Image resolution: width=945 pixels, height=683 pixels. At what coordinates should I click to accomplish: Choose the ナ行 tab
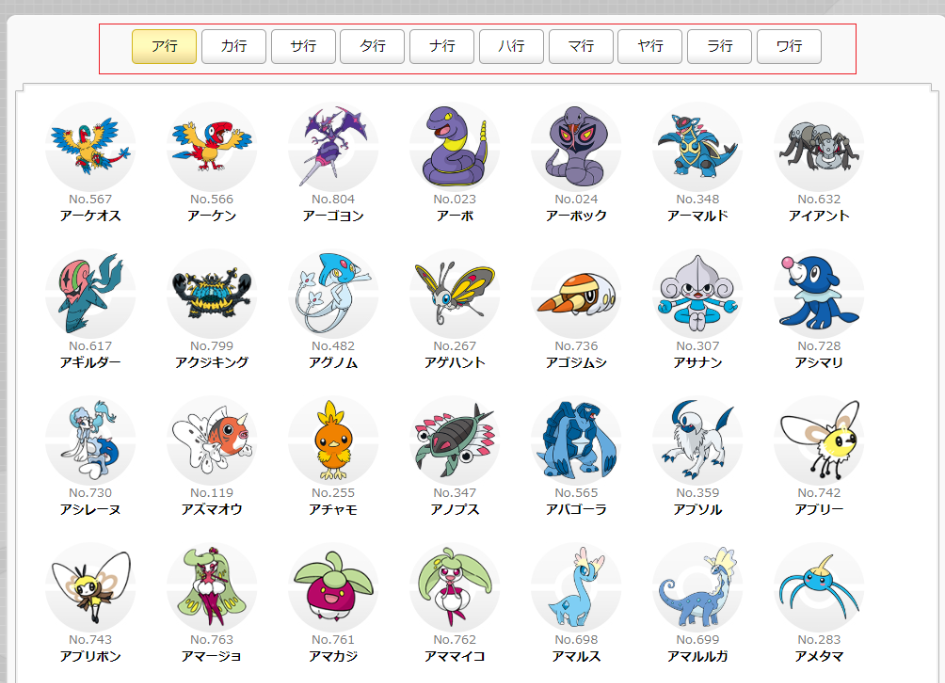coord(442,46)
